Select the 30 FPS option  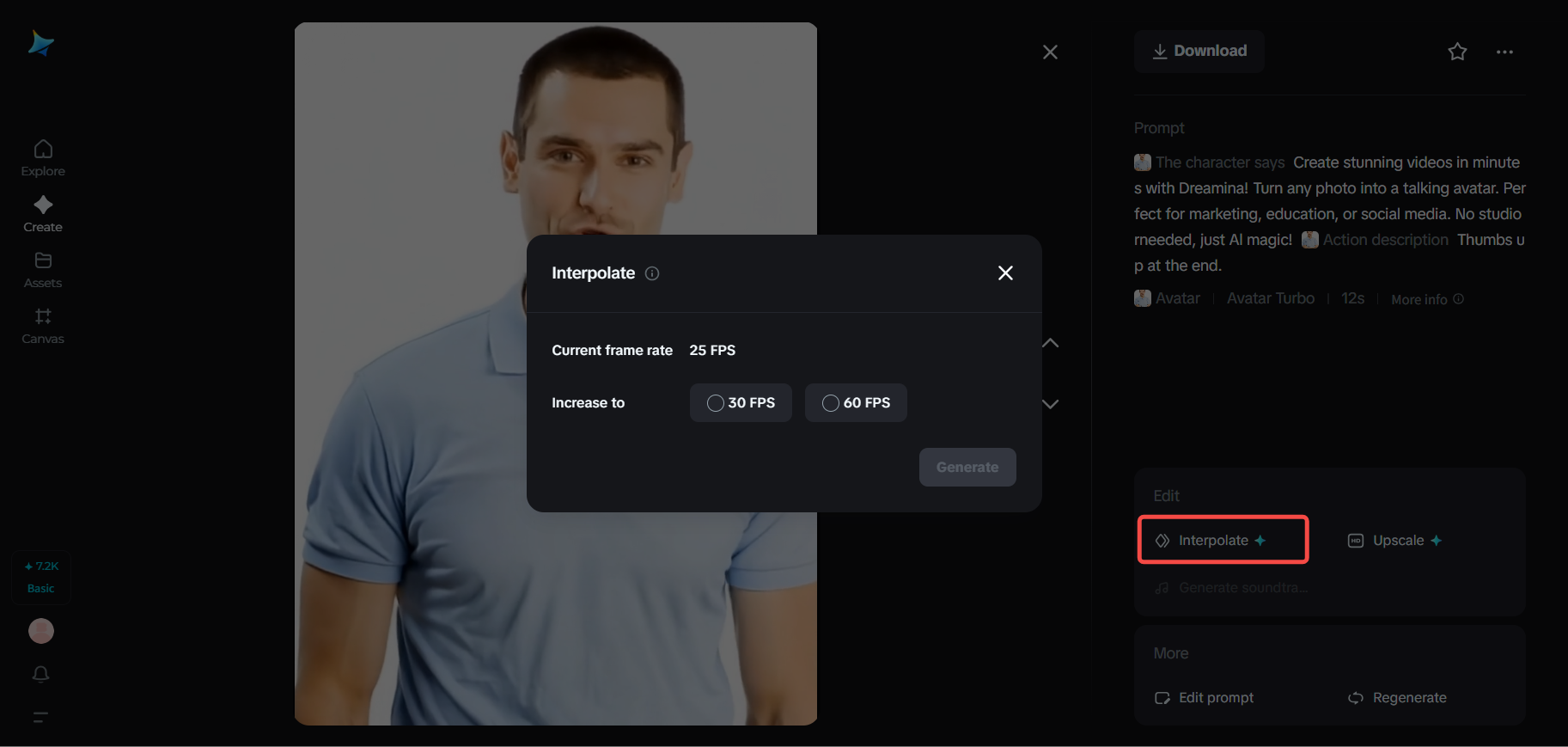(741, 402)
